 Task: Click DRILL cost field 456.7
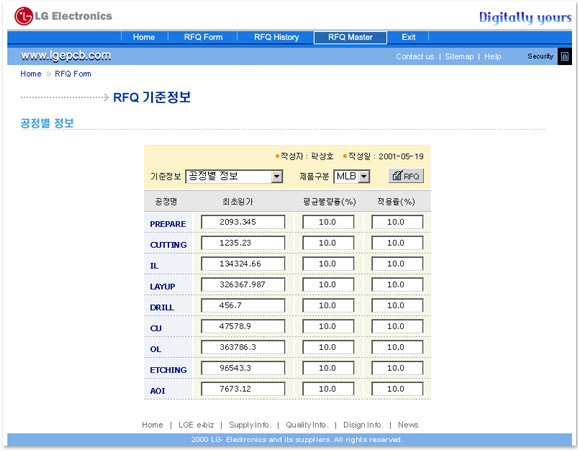click(x=243, y=305)
